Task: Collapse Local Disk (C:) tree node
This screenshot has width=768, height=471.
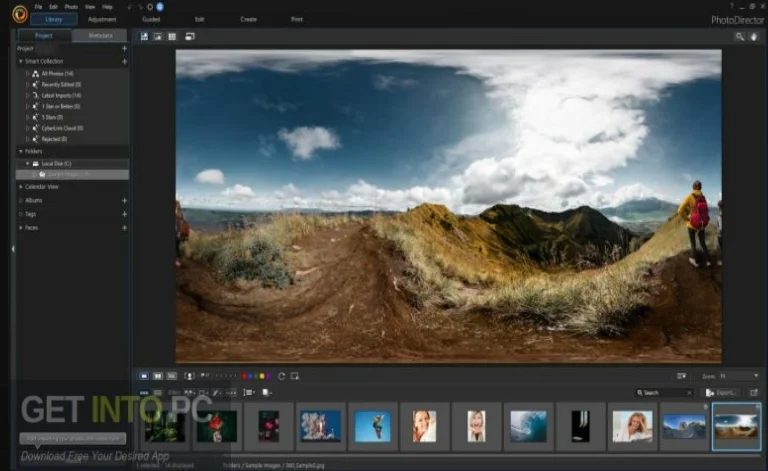Action: (x=27, y=164)
